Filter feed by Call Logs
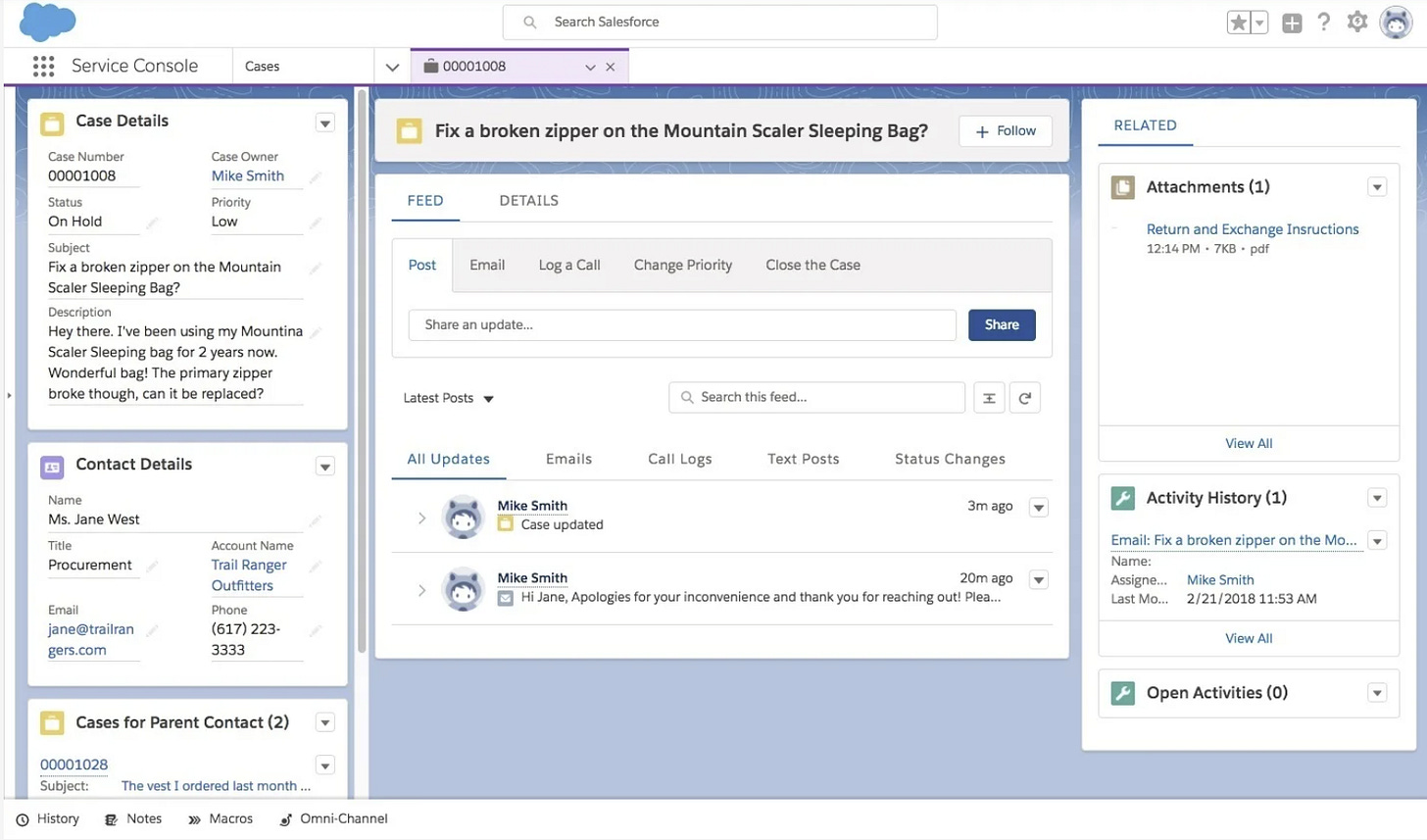 pos(680,459)
